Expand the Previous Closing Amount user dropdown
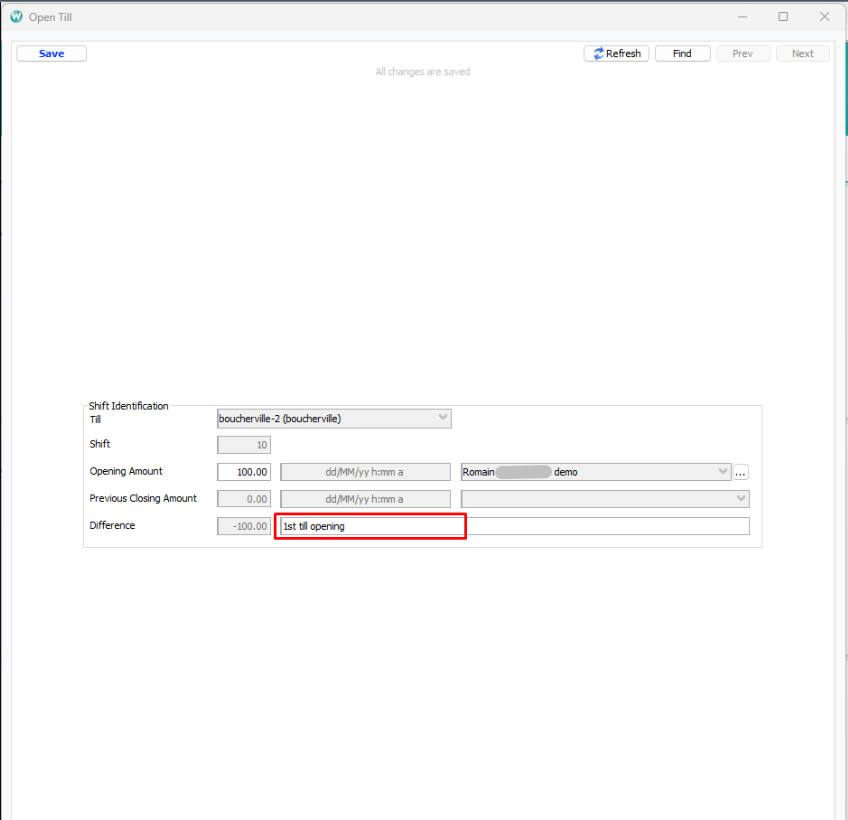The image size is (848, 820). pos(741,499)
